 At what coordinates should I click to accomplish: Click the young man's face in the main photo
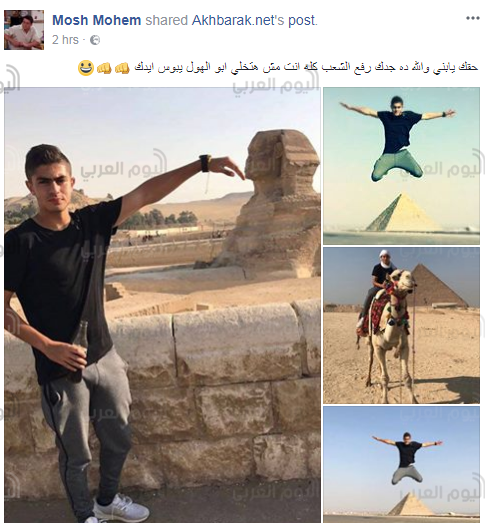[x=53, y=188]
